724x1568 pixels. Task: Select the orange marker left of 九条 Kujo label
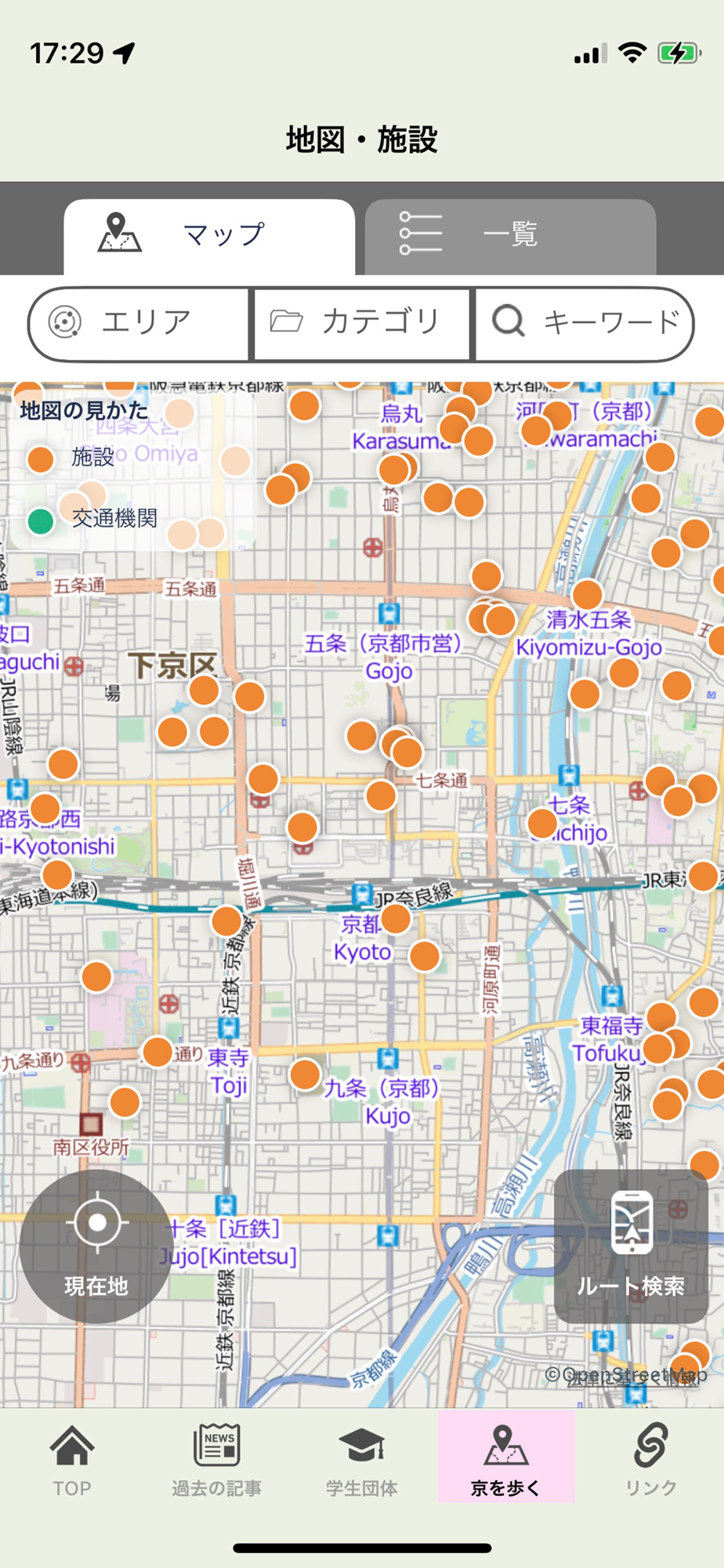pos(305,1074)
